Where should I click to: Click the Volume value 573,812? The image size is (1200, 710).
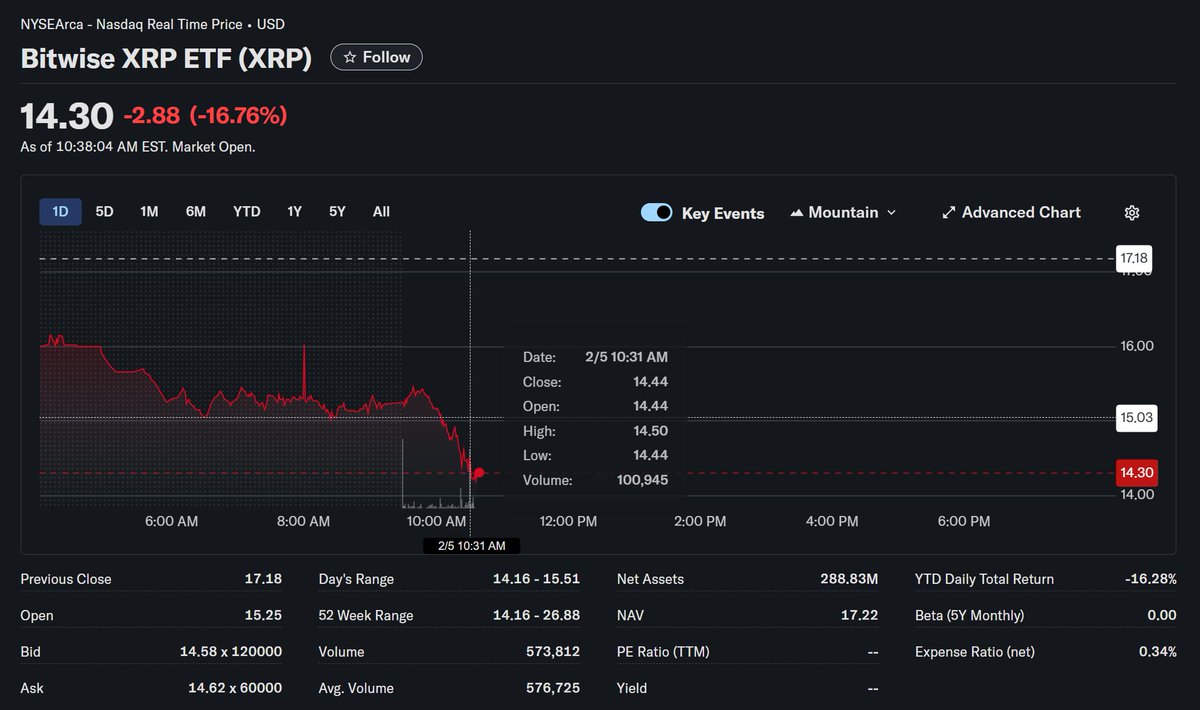553,652
